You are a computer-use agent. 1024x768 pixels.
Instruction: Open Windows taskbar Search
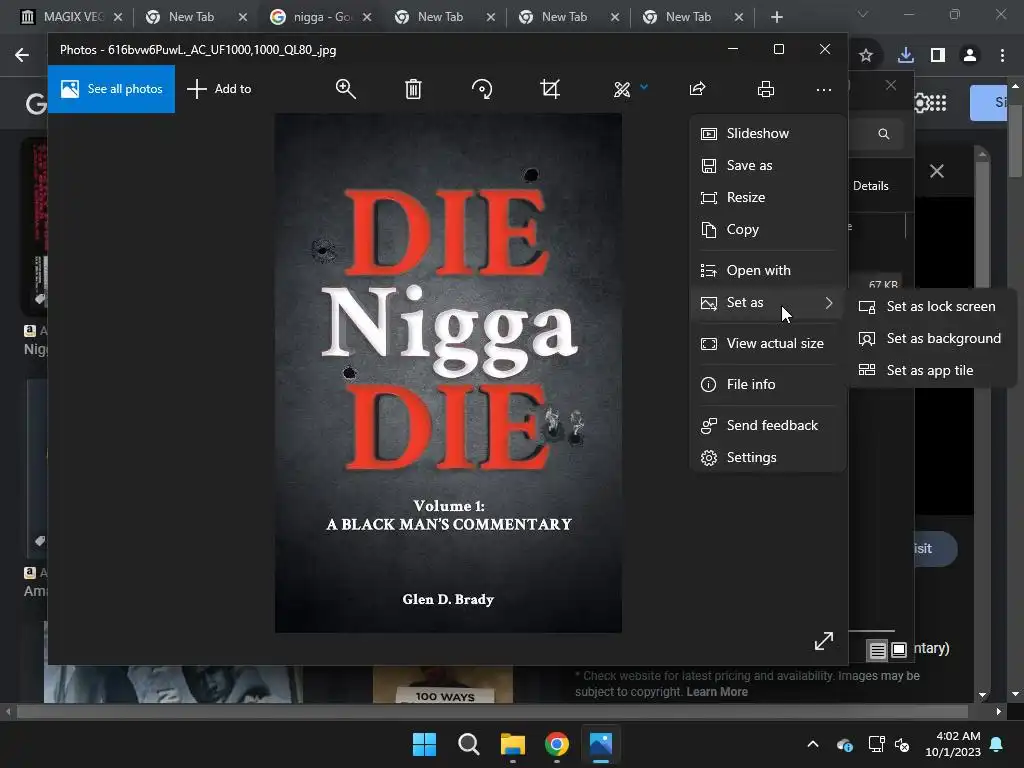(x=469, y=744)
